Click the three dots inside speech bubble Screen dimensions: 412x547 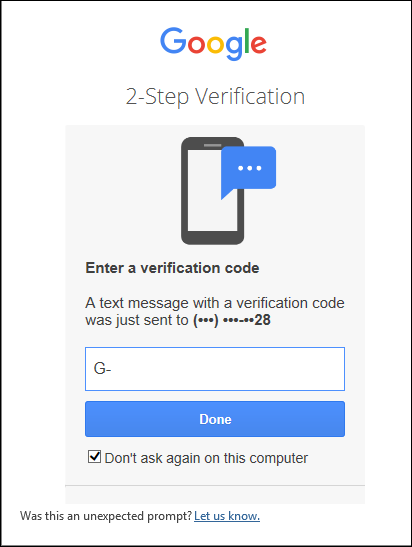[x=249, y=168]
